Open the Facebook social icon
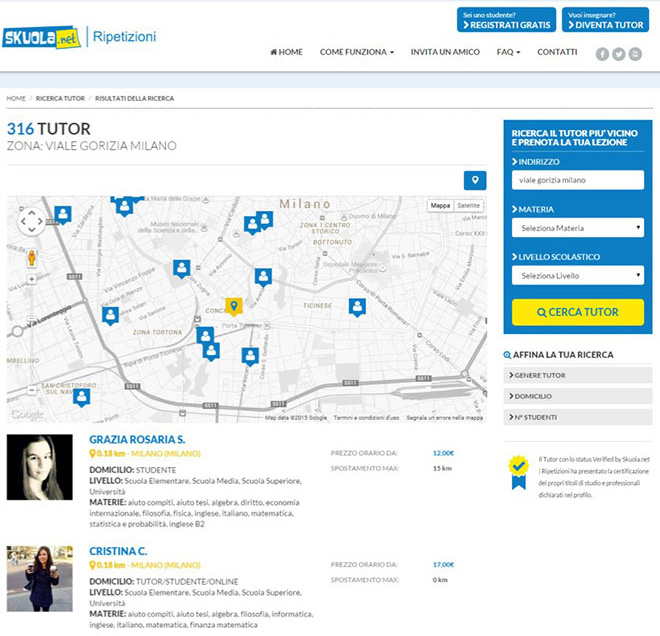 point(602,54)
